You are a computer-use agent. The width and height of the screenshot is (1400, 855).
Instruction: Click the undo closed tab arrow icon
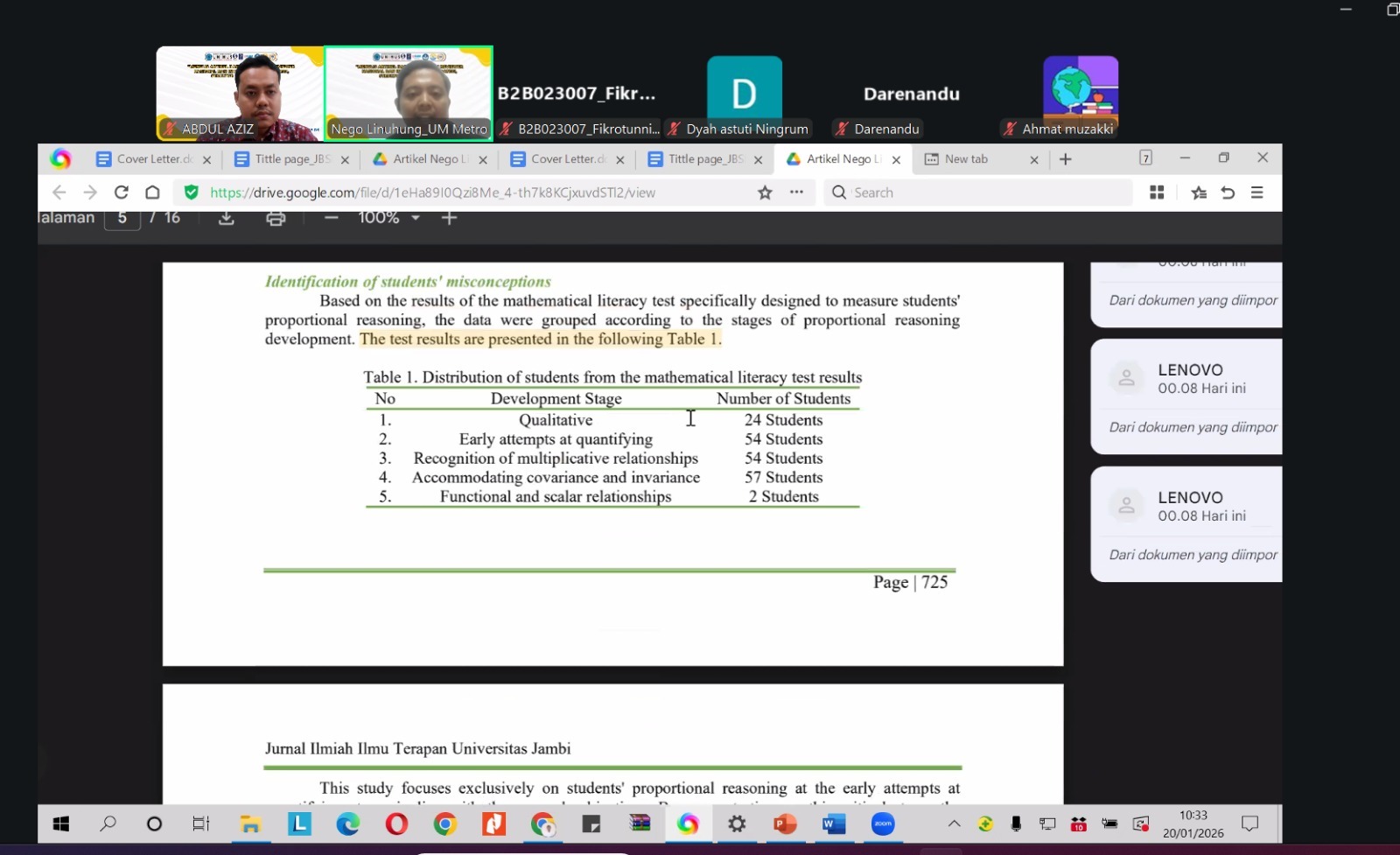(x=1228, y=193)
